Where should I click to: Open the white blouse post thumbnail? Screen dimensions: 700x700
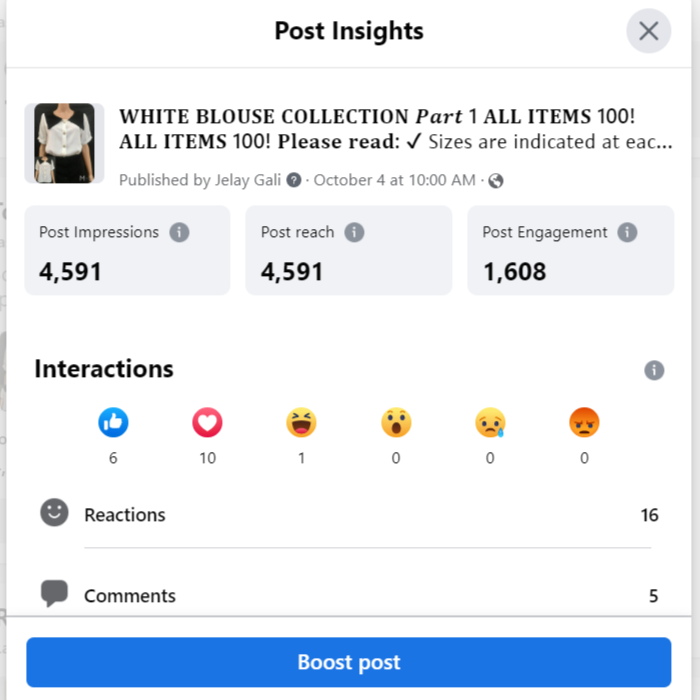click(x=64, y=143)
